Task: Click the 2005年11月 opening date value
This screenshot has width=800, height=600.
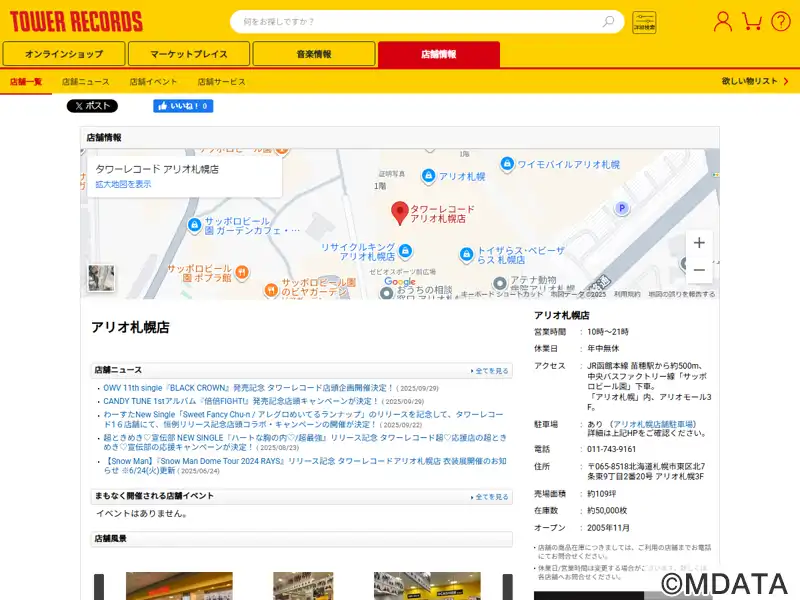Action: click(608, 528)
